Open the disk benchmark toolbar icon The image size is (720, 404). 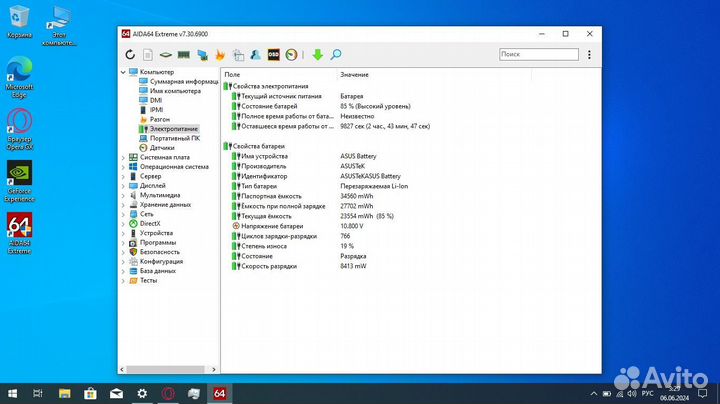tap(165, 55)
